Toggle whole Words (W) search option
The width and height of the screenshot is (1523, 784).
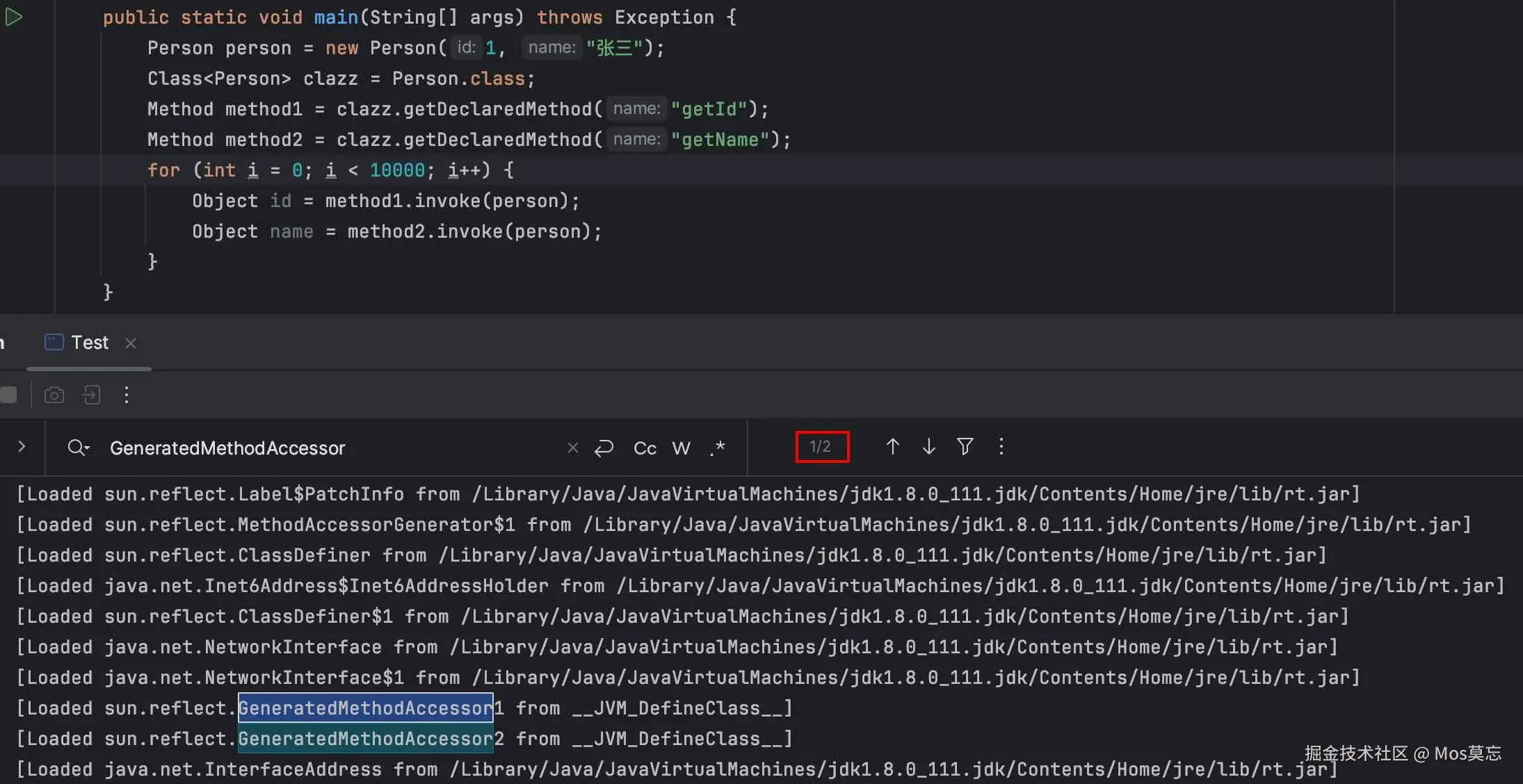pyautogui.click(x=681, y=448)
